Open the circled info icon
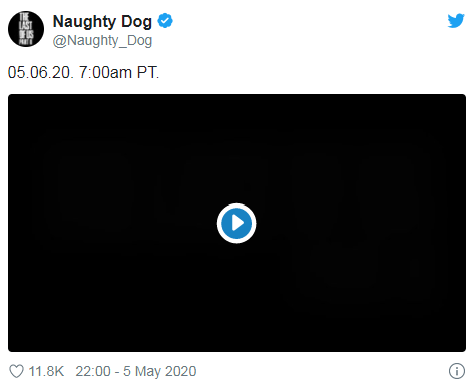The width and height of the screenshot is (474, 387). 457,371
